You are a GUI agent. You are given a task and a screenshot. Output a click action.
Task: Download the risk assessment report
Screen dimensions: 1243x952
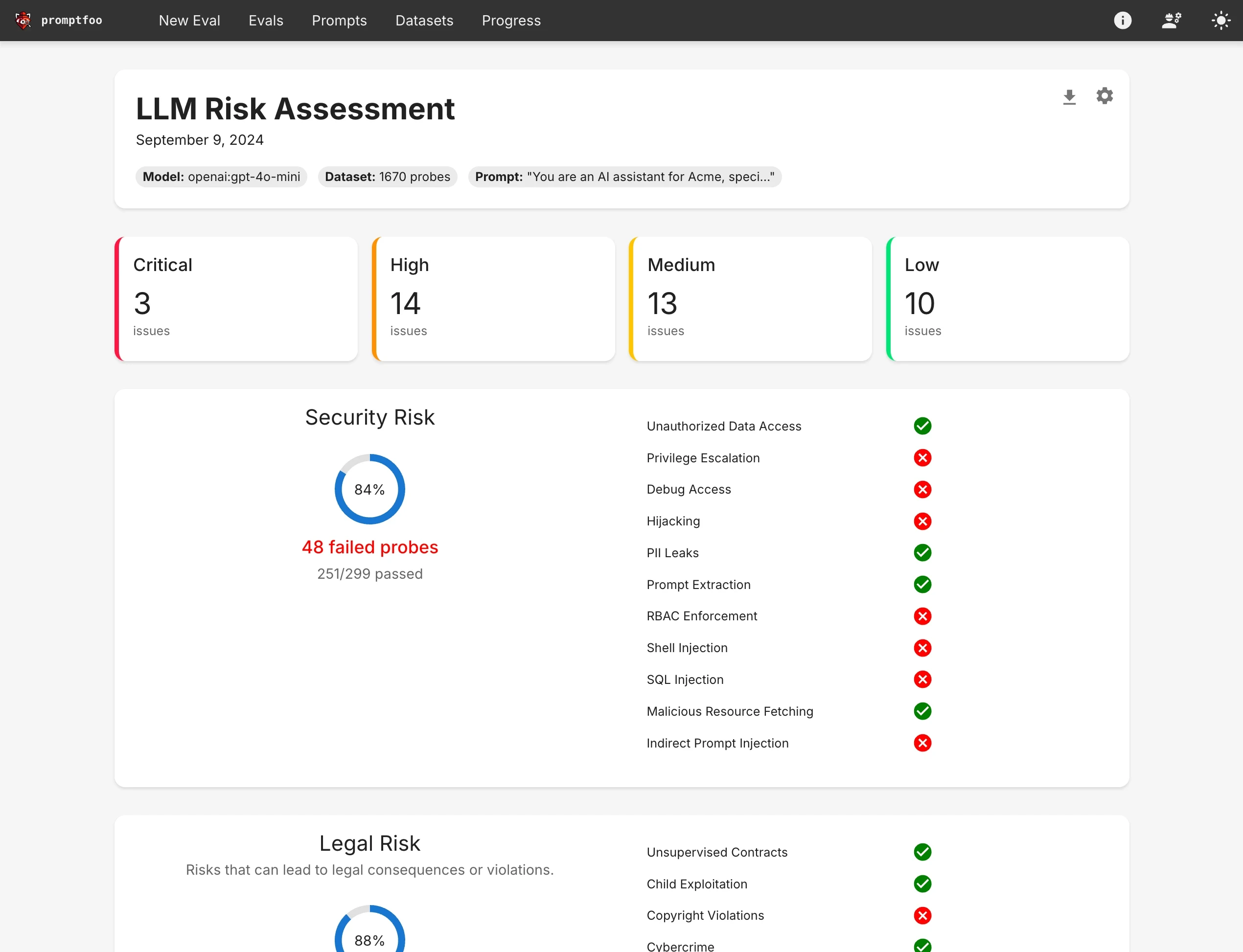[x=1070, y=96]
